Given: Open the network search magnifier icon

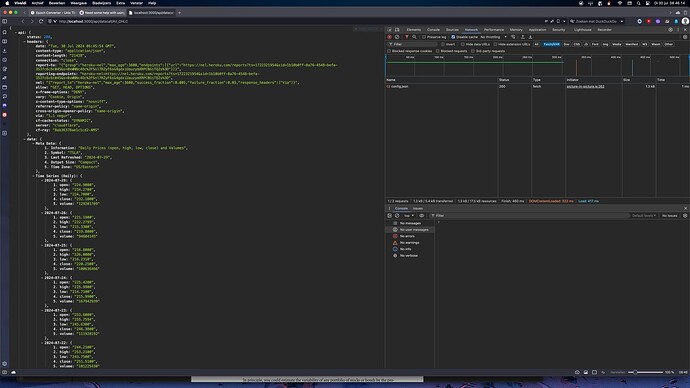Looking at the screenshot, I should pyautogui.click(x=414, y=37).
